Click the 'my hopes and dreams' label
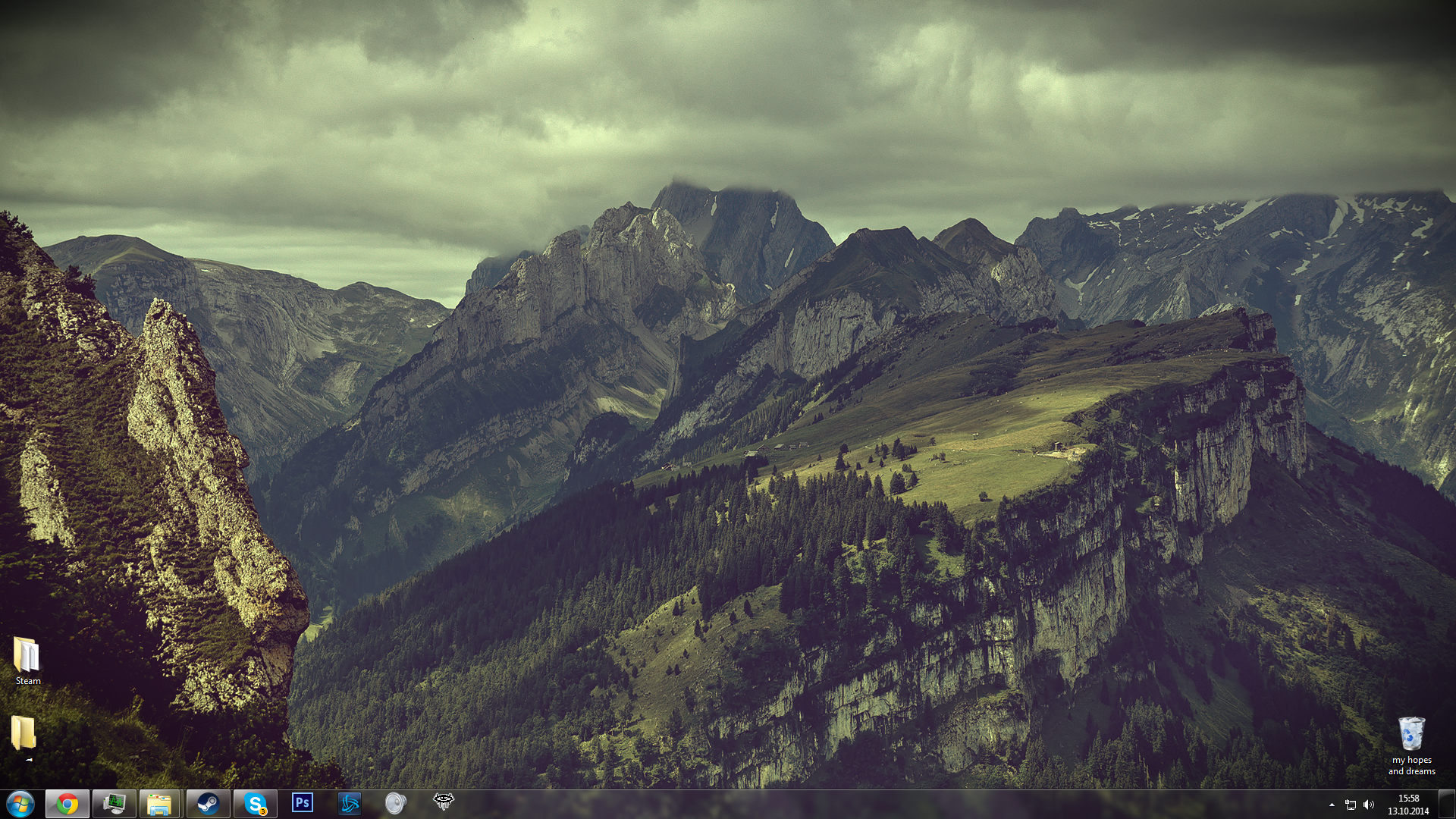Screen dimensions: 1456x819 tap(1411, 765)
